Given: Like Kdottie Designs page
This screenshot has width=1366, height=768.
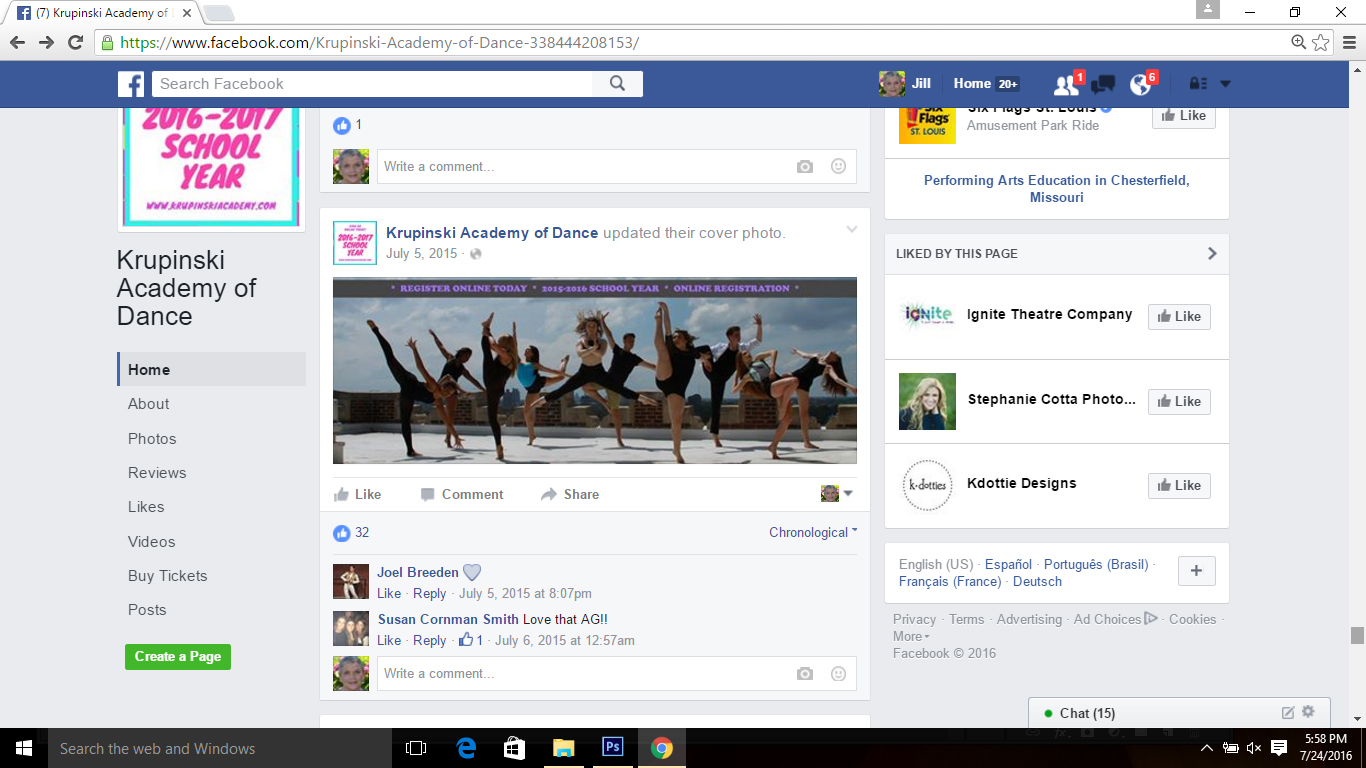Looking at the screenshot, I should pyautogui.click(x=1179, y=486).
